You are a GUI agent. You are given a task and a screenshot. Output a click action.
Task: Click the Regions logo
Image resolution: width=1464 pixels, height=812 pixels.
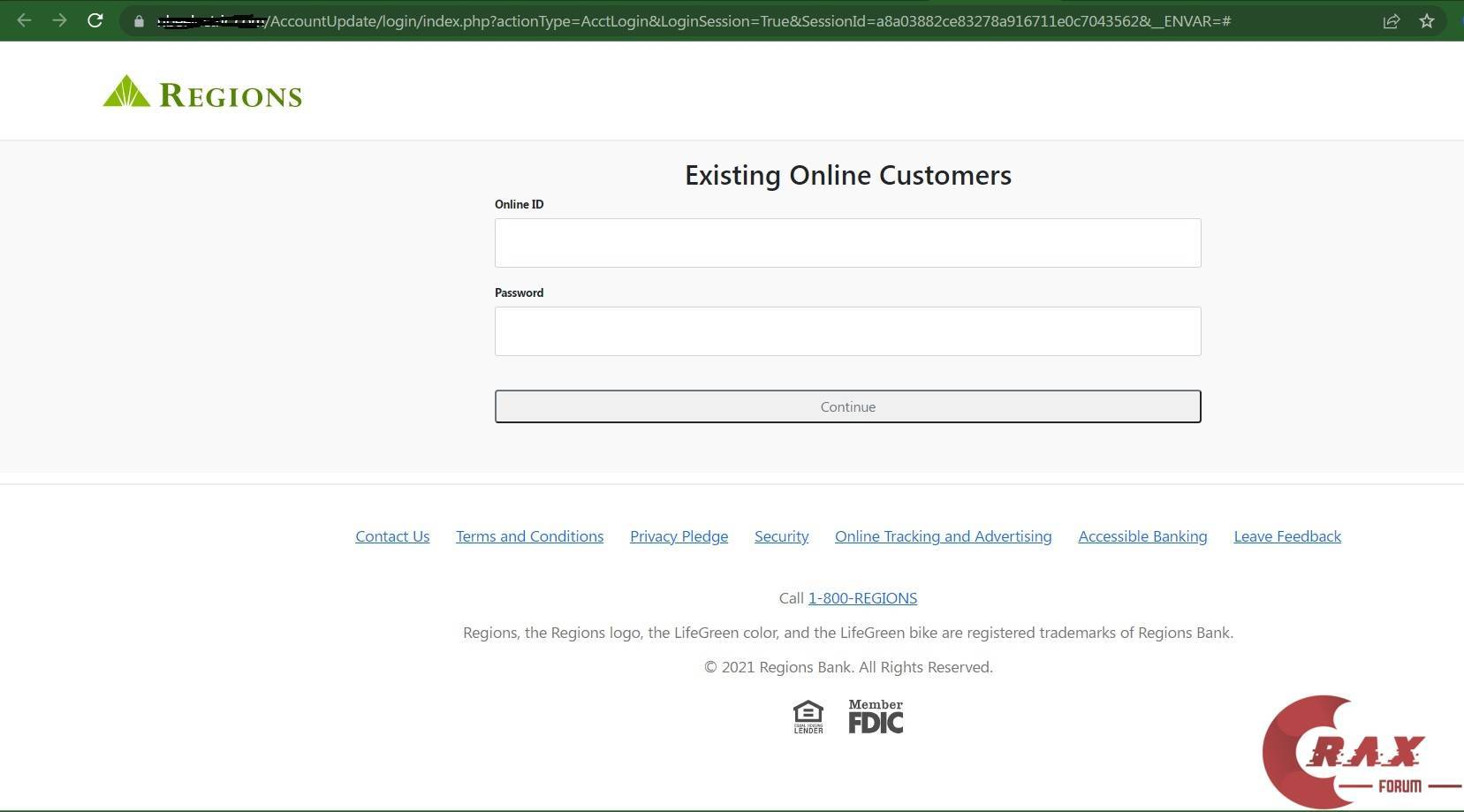(x=202, y=92)
